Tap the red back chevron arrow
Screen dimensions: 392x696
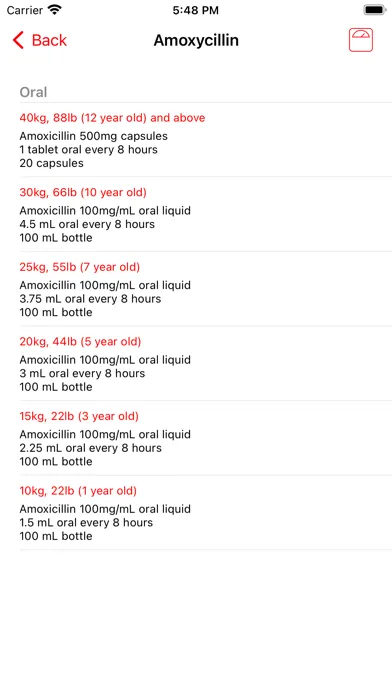pyautogui.click(x=18, y=40)
